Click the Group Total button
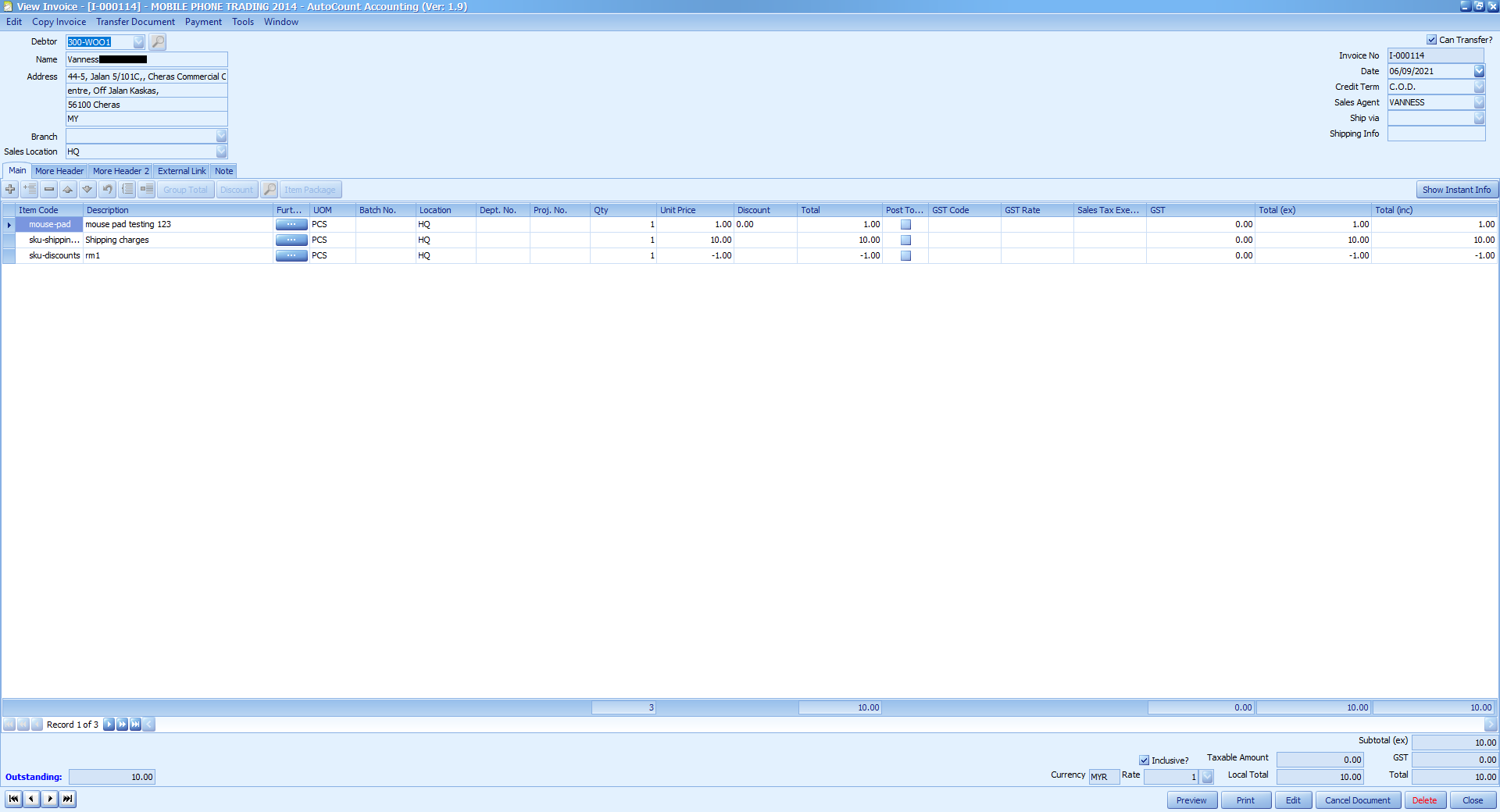 tap(185, 190)
